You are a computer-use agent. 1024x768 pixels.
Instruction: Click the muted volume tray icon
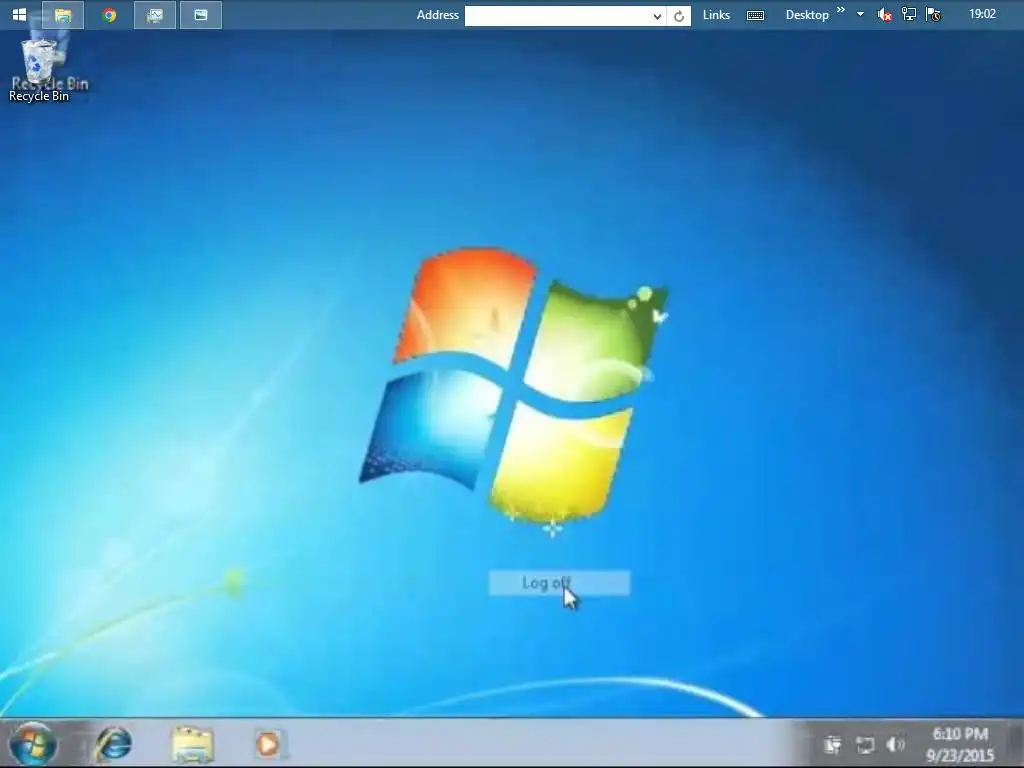click(x=884, y=14)
